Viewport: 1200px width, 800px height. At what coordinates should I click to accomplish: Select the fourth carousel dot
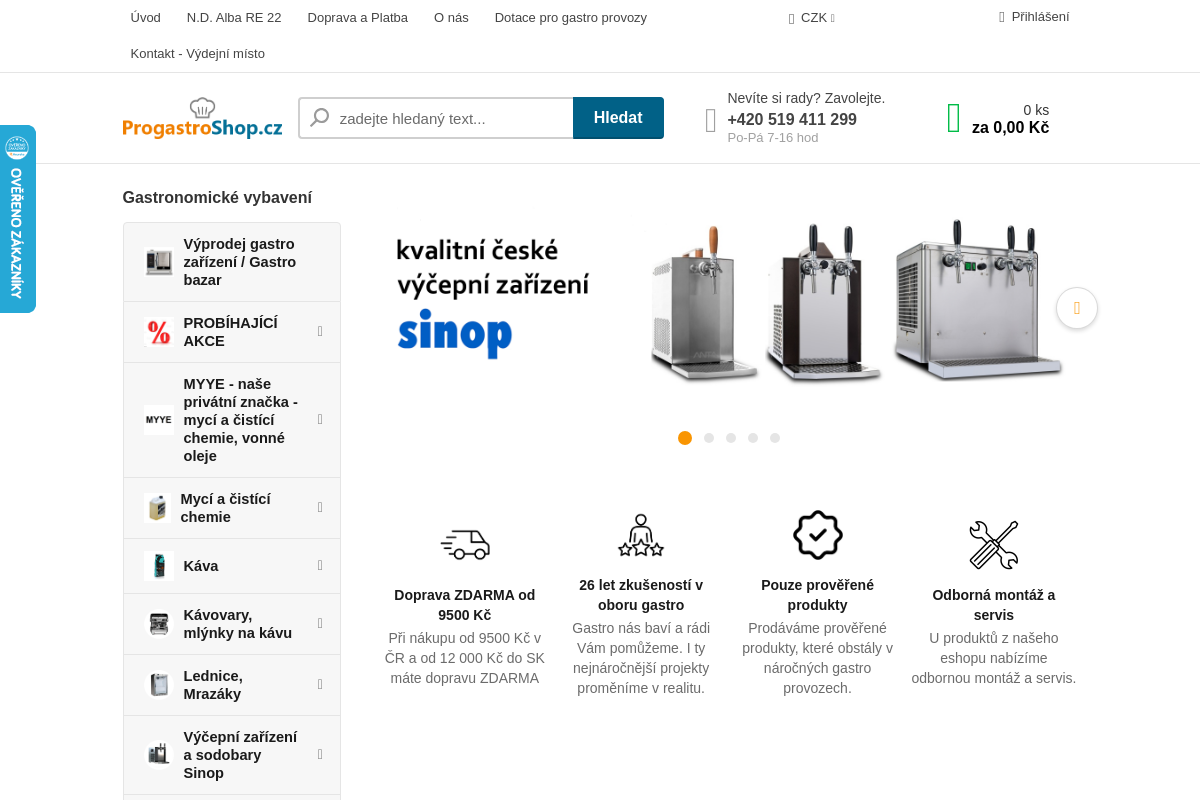coord(753,438)
